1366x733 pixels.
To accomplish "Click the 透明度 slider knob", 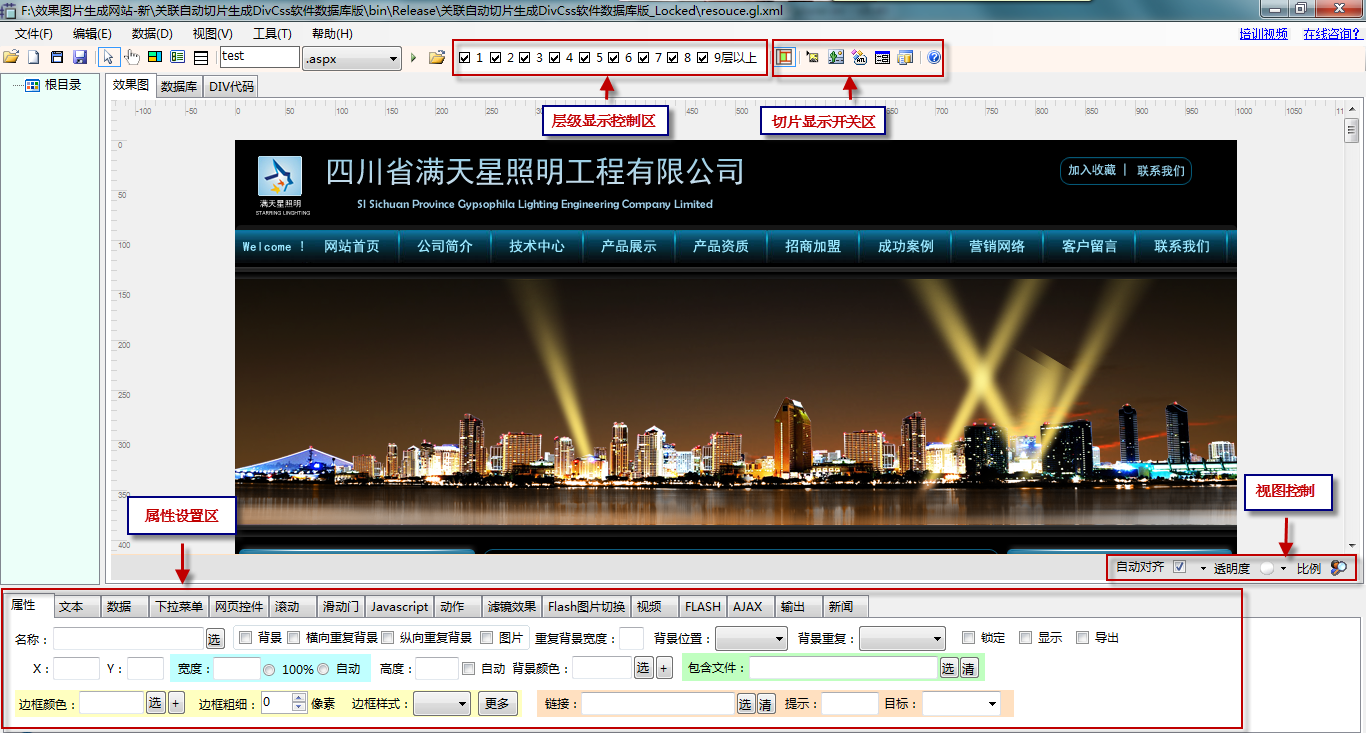I will click(x=1267, y=568).
